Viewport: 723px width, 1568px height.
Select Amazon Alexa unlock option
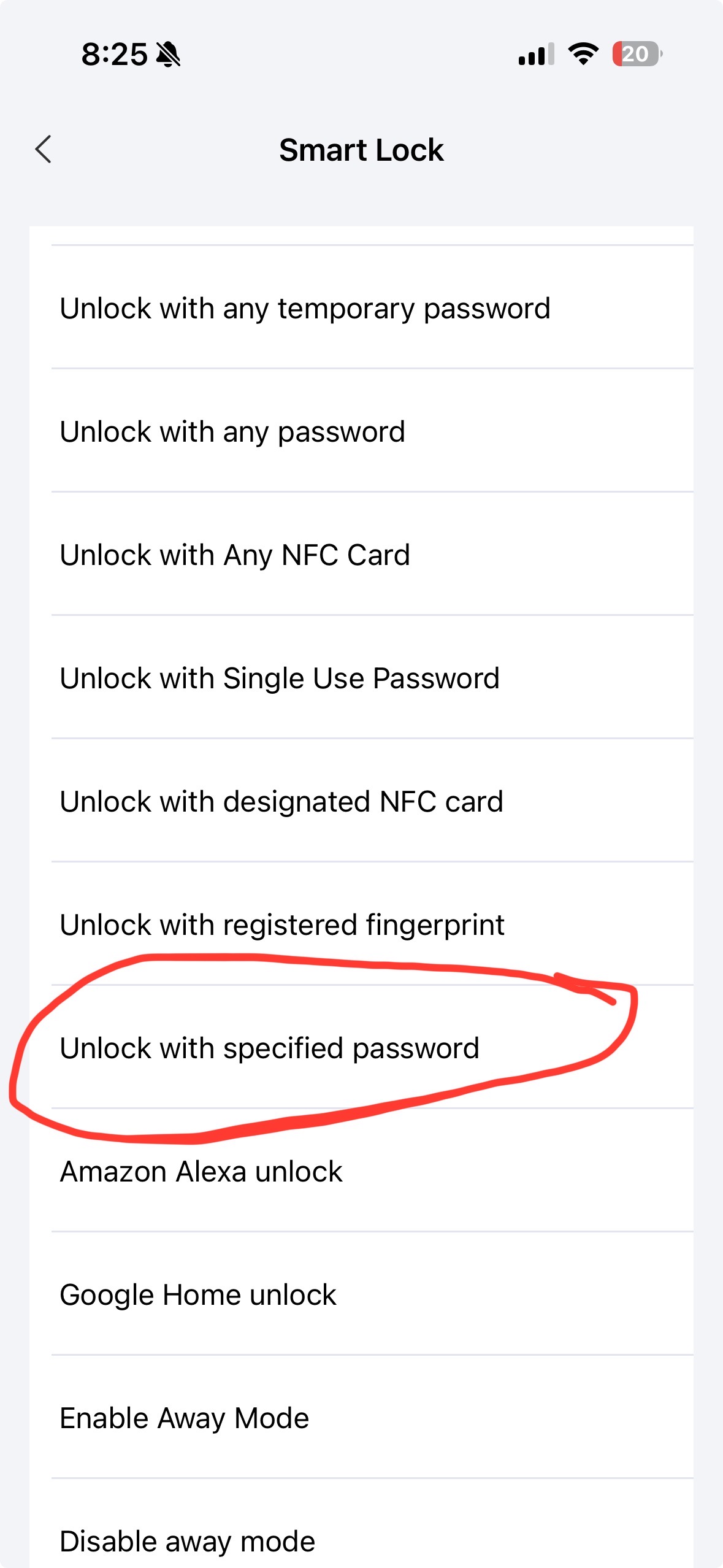201,1171
